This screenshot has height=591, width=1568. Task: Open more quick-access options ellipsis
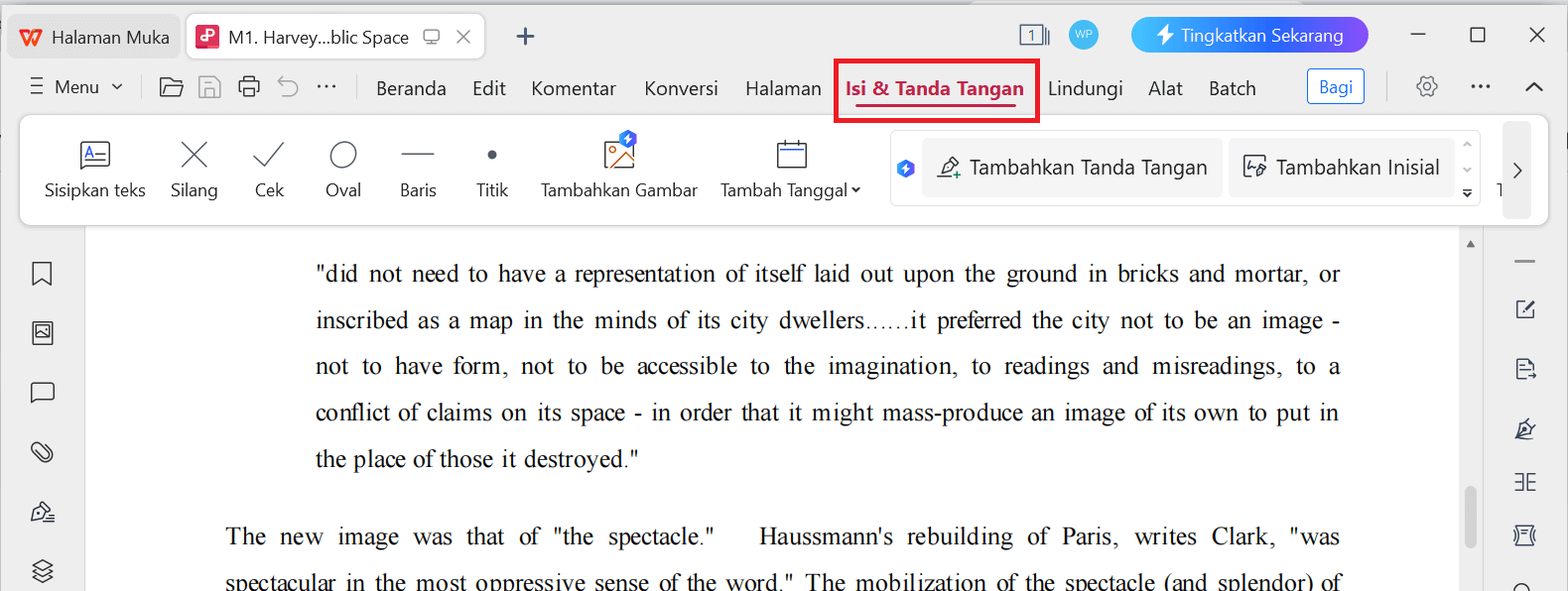click(x=327, y=87)
